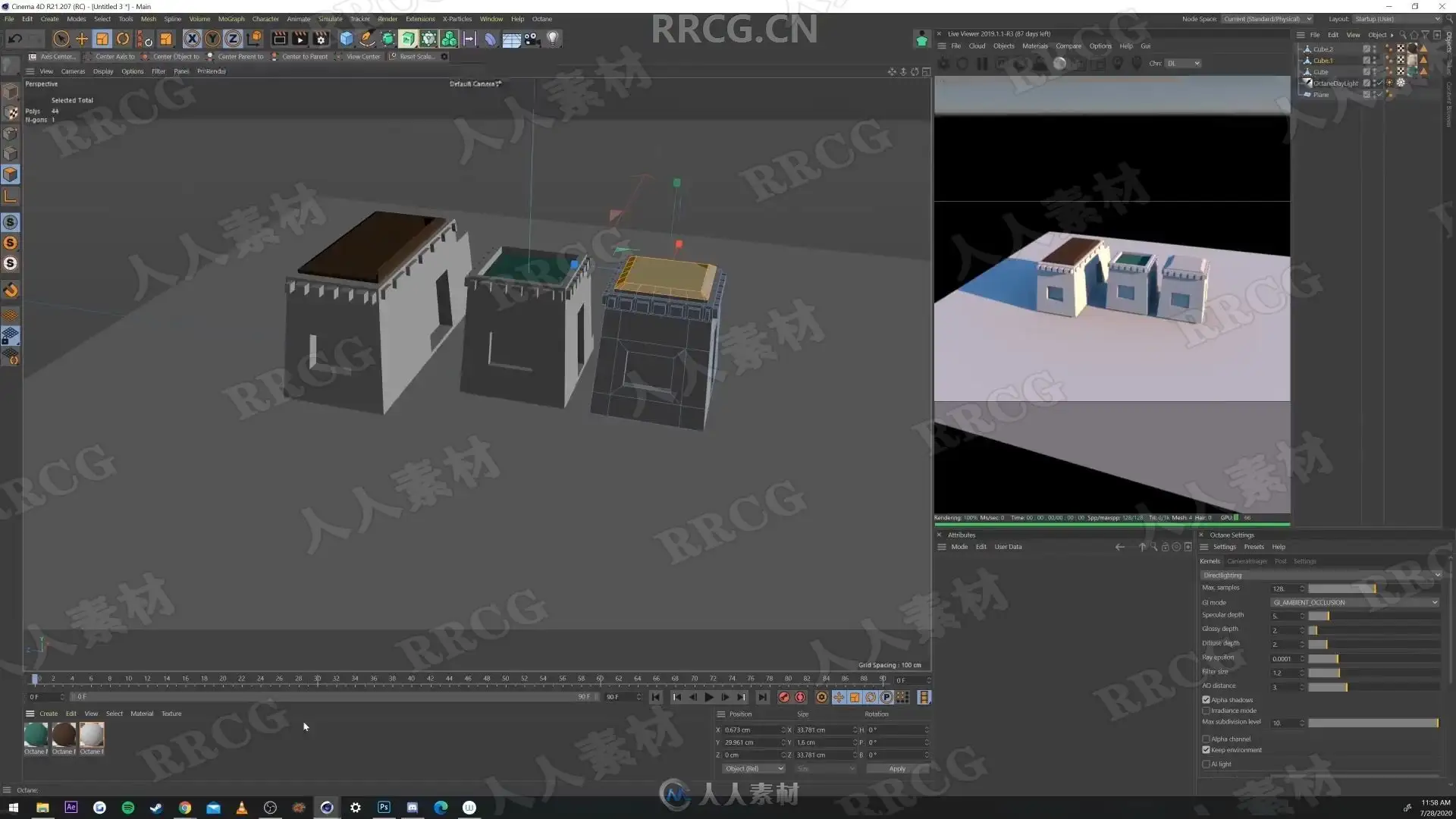Add a Cube primitive object
Image resolution: width=1456 pixels, height=819 pixels.
(347, 39)
